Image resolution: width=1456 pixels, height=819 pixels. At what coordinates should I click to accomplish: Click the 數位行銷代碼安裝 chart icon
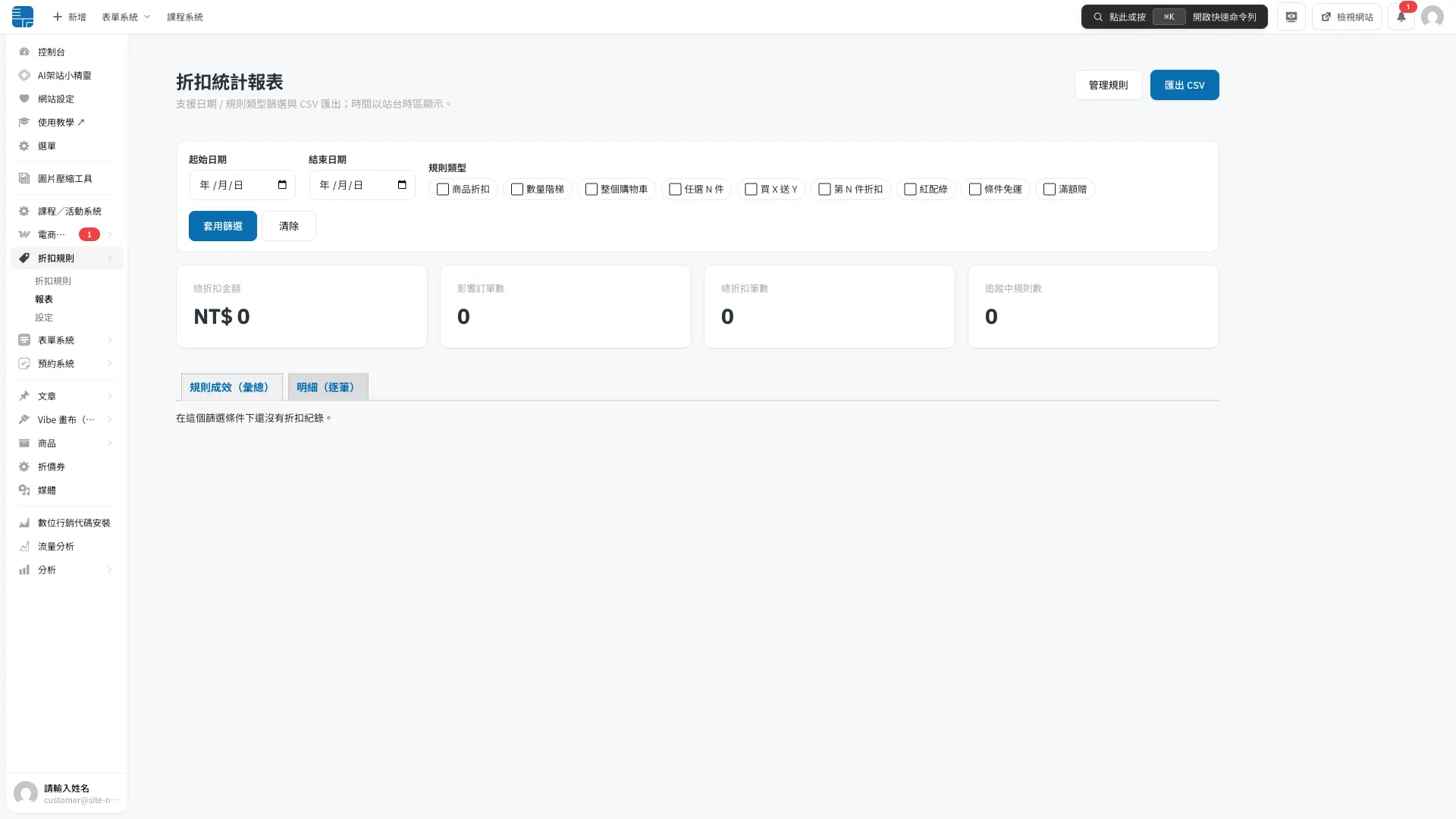coord(24,522)
